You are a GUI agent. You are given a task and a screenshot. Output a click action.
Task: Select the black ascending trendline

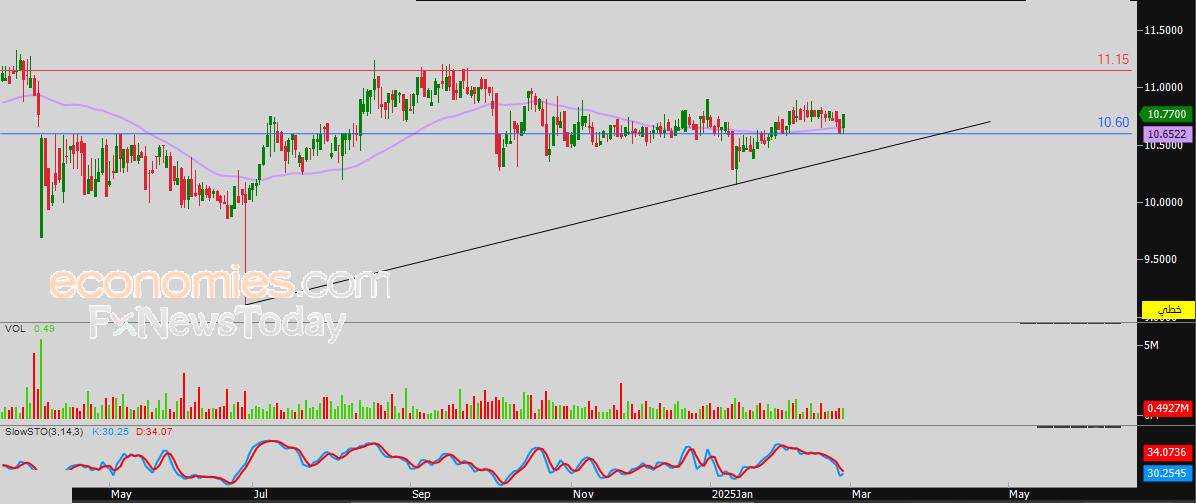[x=618, y=213]
